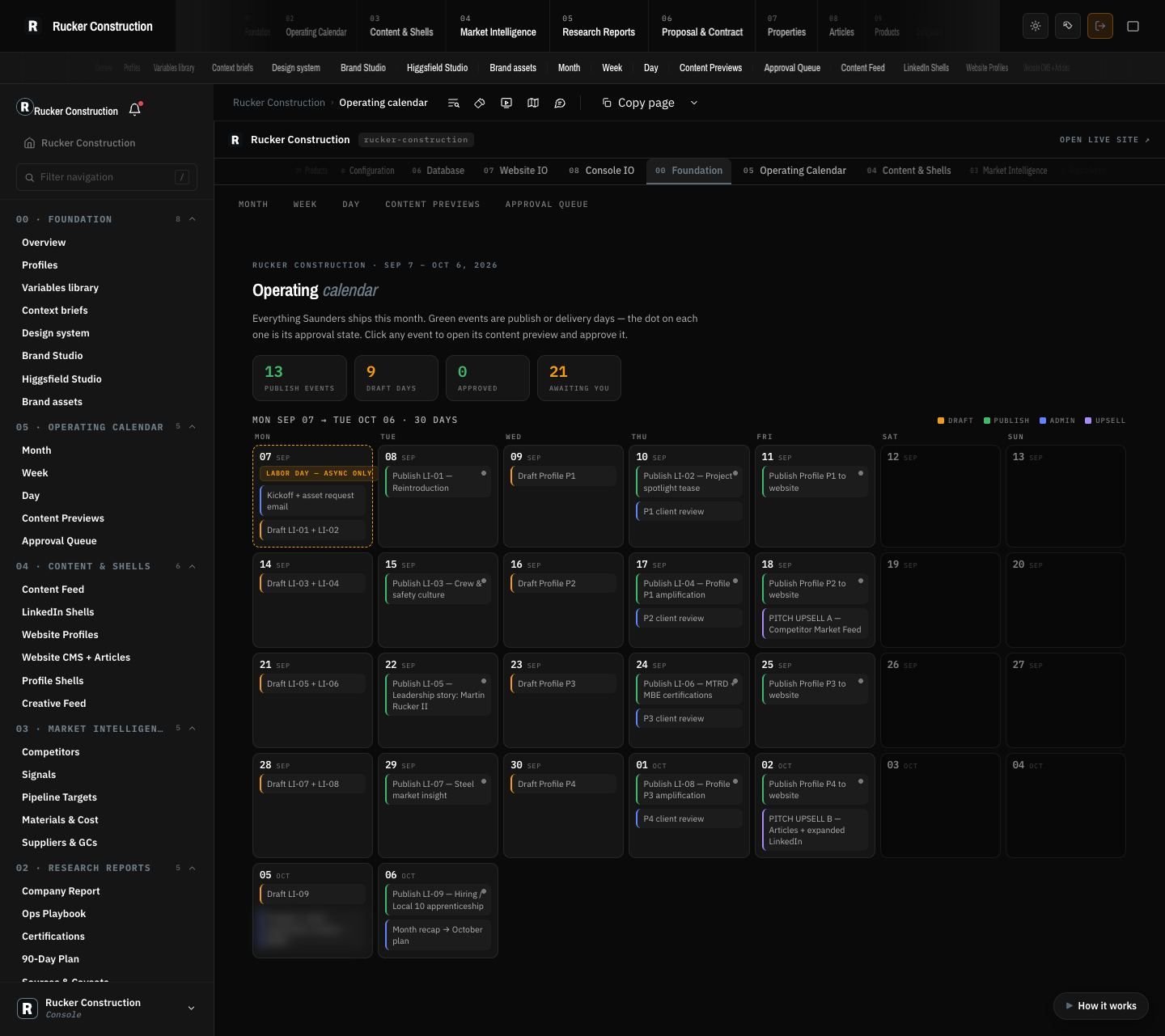This screenshot has height=1036, width=1165.
Task: Open notifications bell in sidebar
Action: click(135, 109)
